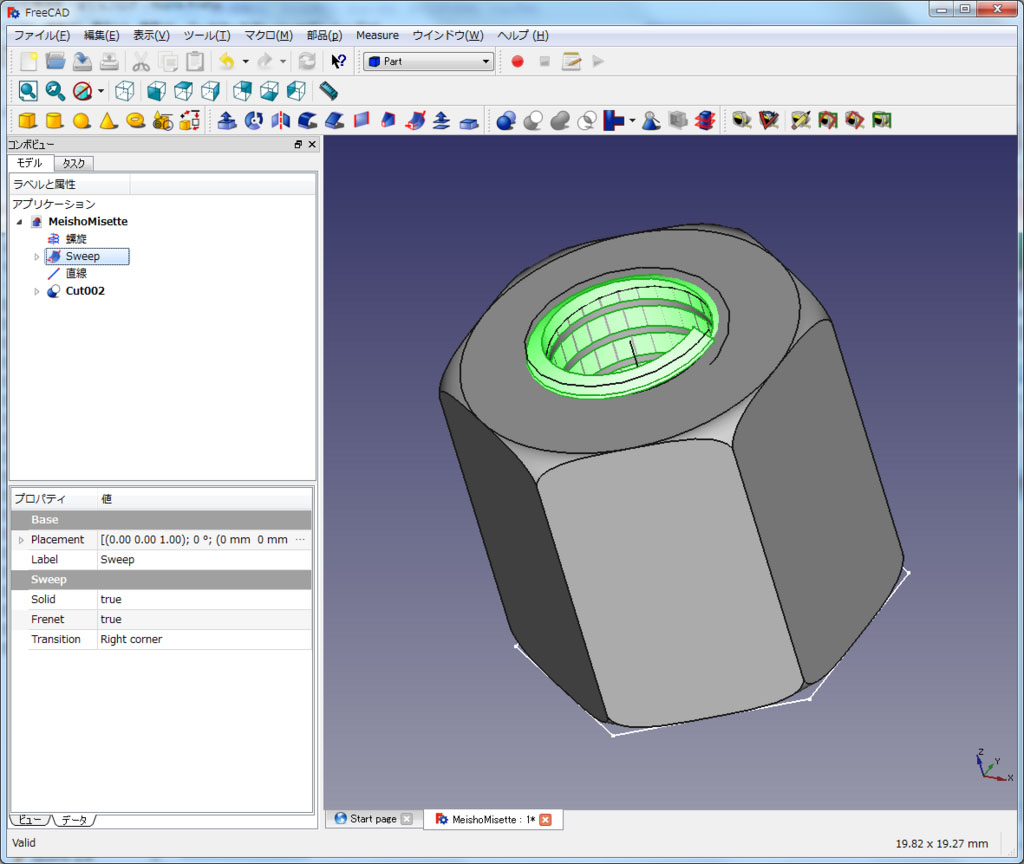The image size is (1024, 864).
Task: Click the Sweep tool icon in toolbar
Action: tap(415, 120)
